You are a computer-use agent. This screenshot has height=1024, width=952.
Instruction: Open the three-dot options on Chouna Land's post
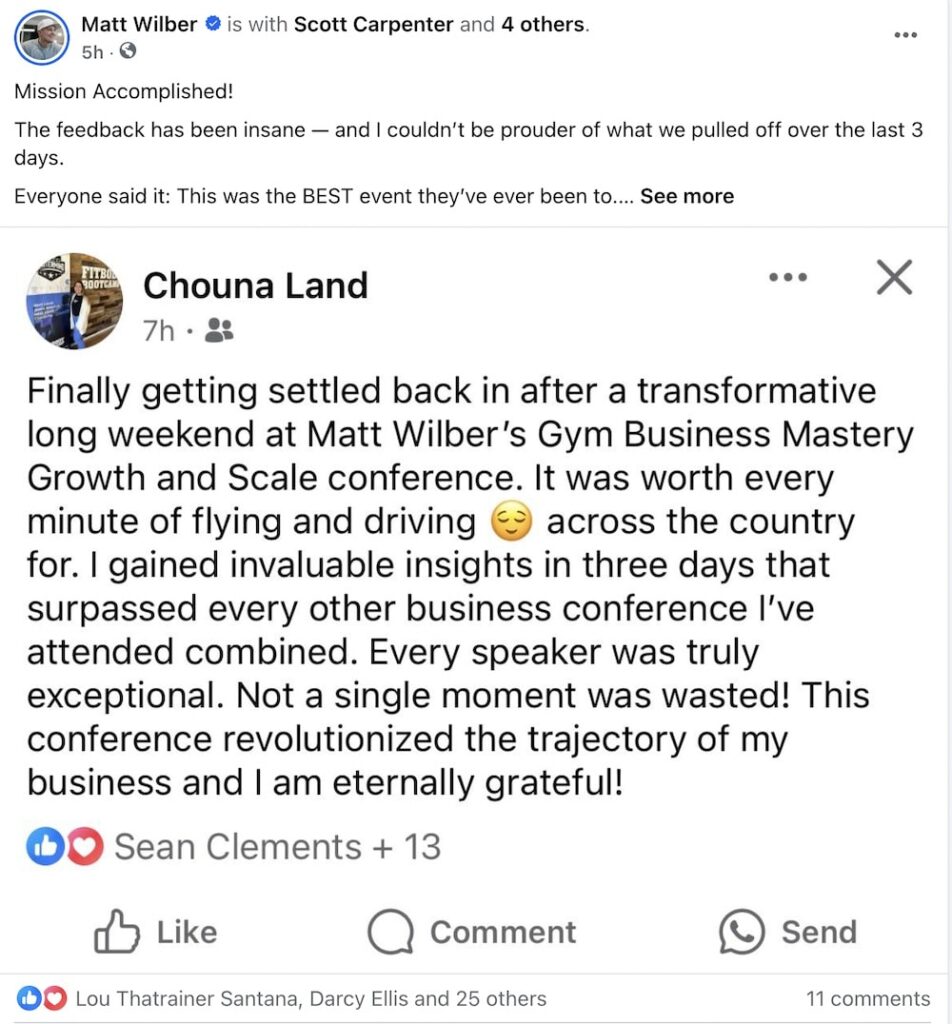(788, 277)
